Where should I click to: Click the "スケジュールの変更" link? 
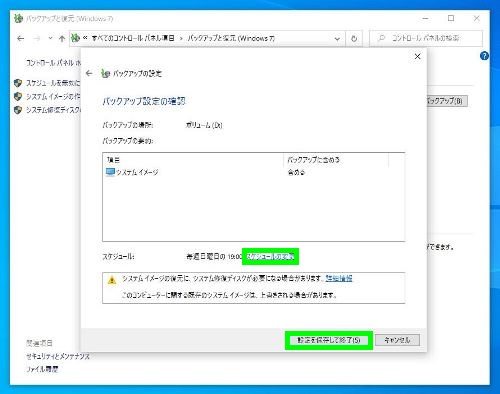270,256
